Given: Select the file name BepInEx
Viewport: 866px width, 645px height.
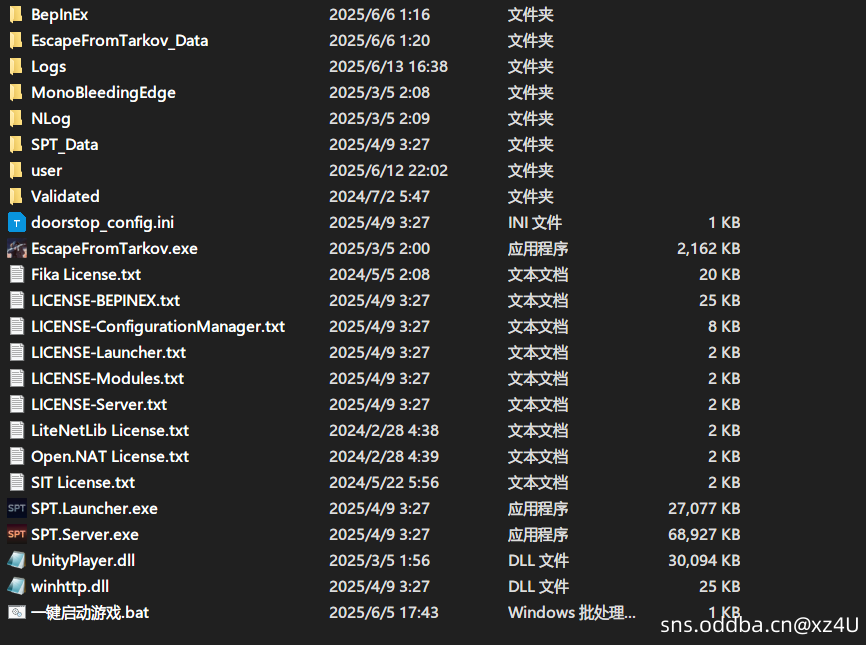Looking at the screenshot, I should point(60,14).
